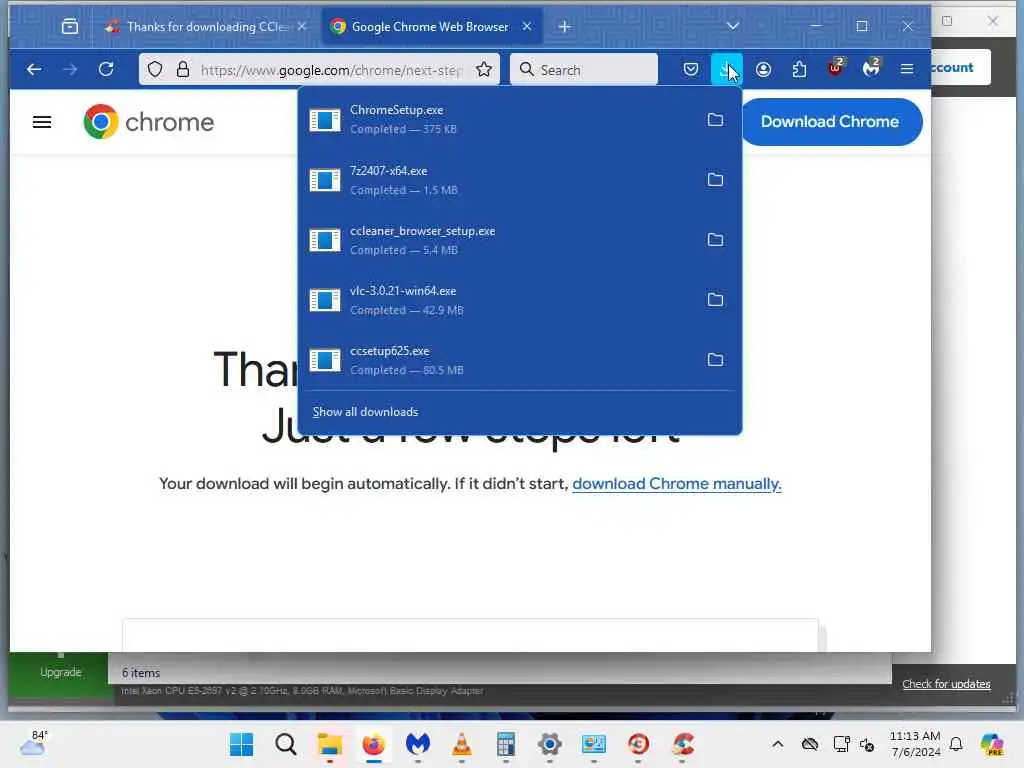Image resolution: width=1024 pixels, height=768 pixels.
Task: Click Upgrade in the background window
Action: [x=61, y=672]
